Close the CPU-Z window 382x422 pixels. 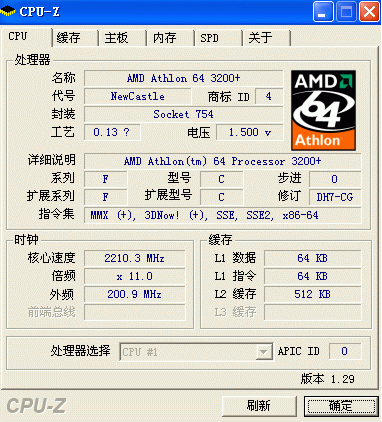click(369, 12)
